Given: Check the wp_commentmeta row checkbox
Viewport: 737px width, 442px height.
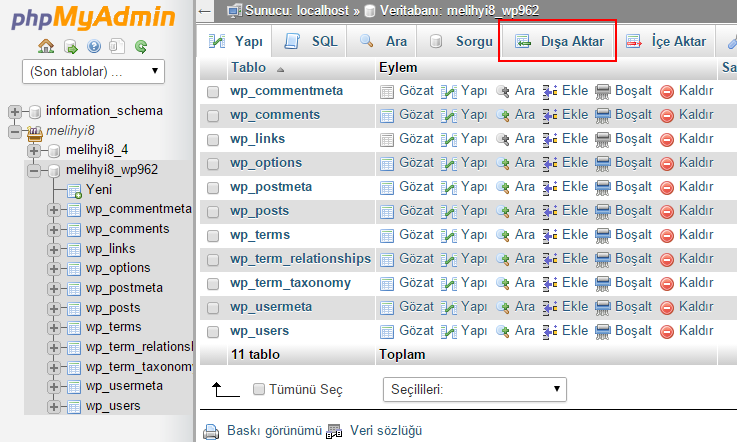Looking at the screenshot, I should coord(213,92).
